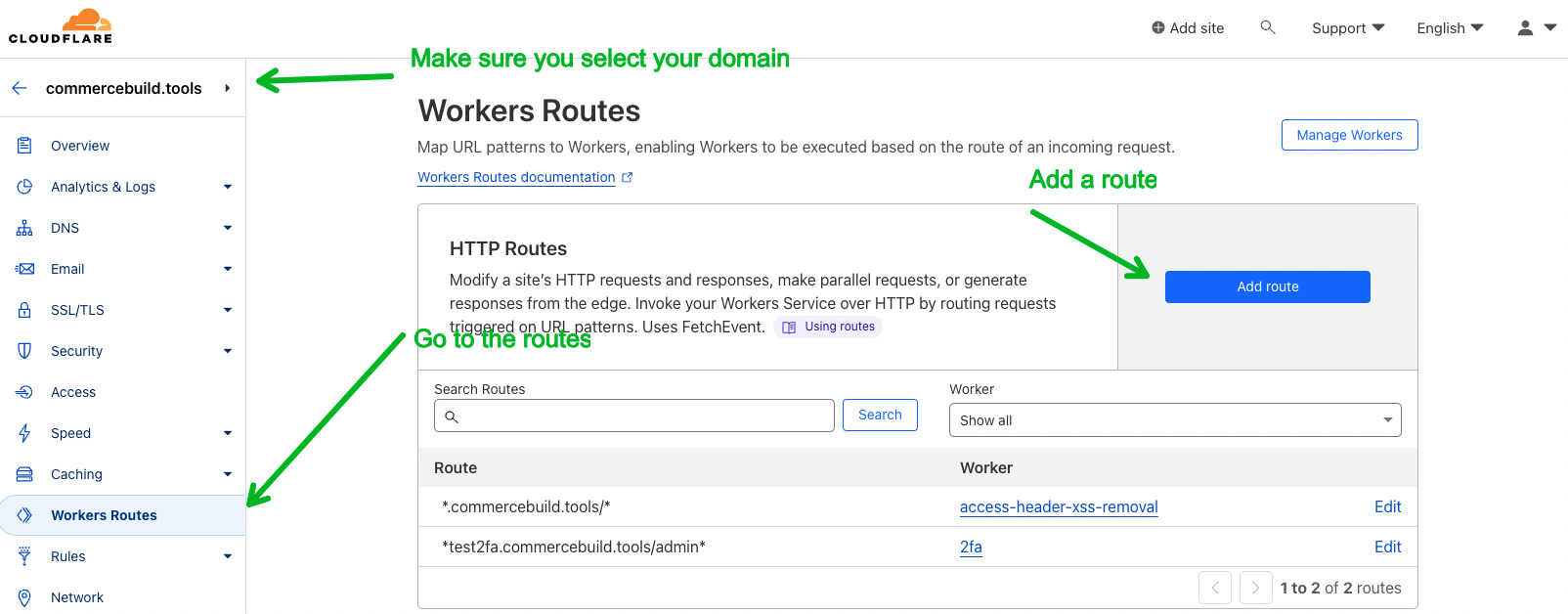Click the Analytics & Logs pie-chart icon
Viewport: 1568px width, 614px height.
pos(24,187)
